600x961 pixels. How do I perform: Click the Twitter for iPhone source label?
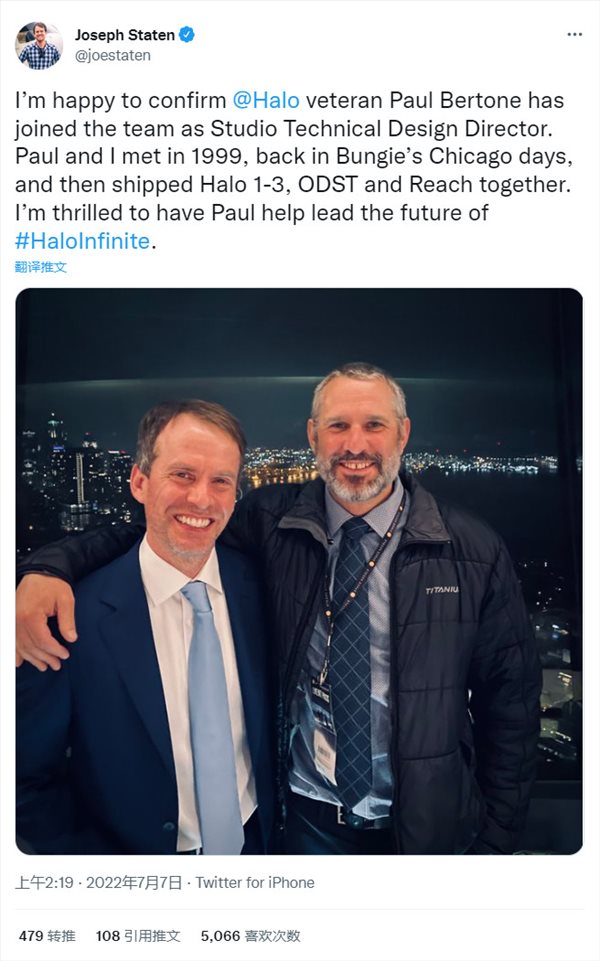(255, 883)
